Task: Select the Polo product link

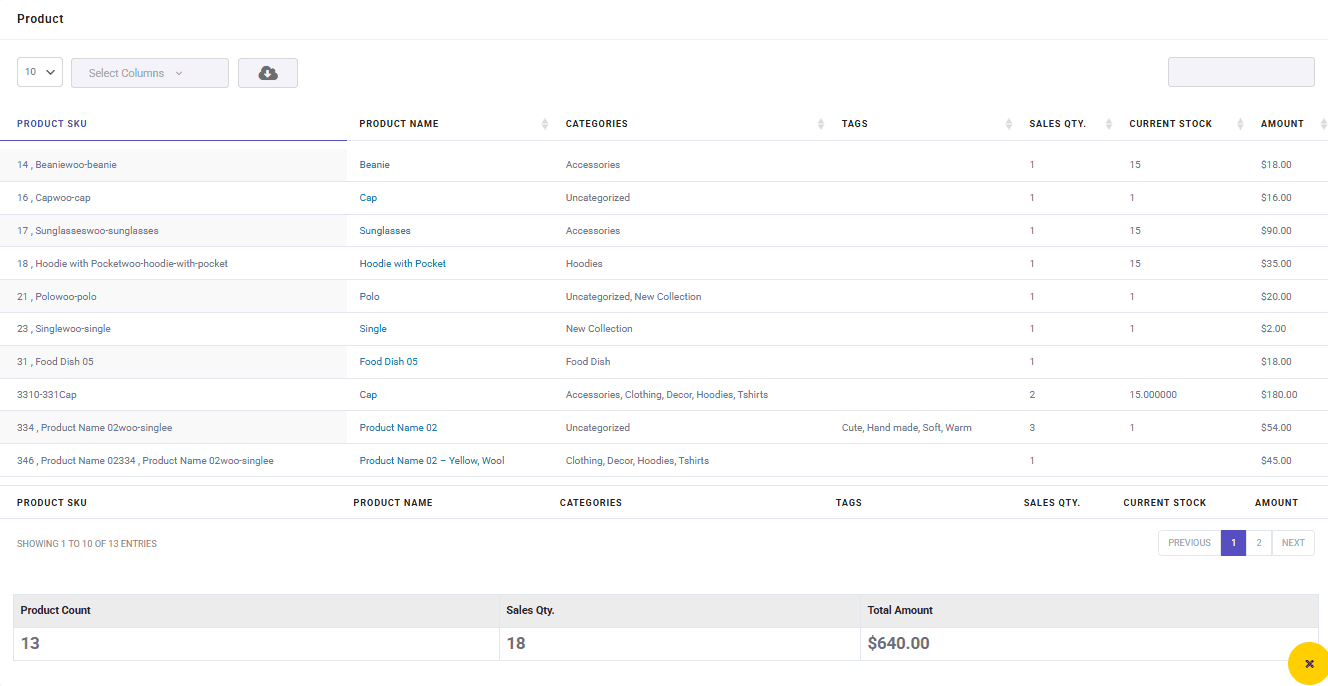Action: pos(369,296)
